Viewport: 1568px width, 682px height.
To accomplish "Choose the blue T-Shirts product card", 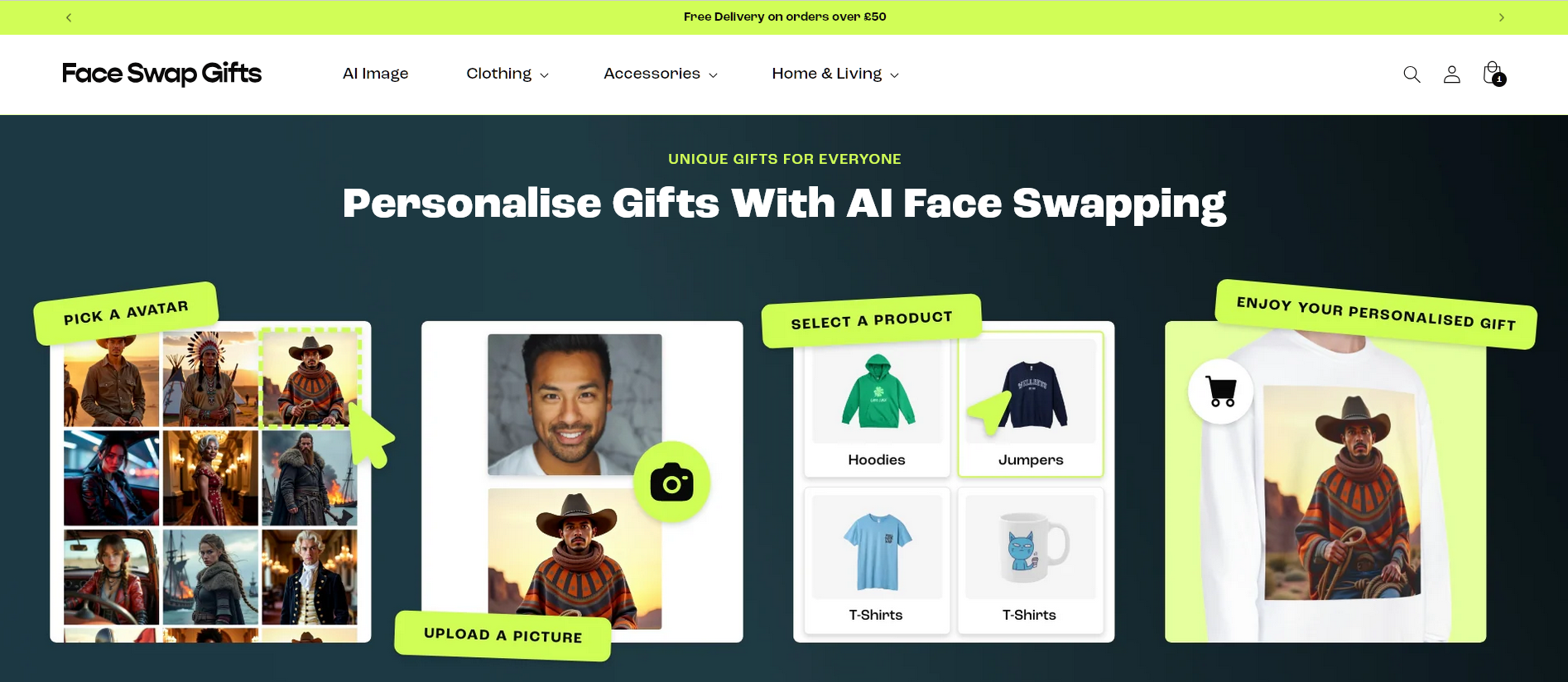I will point(877,560).
